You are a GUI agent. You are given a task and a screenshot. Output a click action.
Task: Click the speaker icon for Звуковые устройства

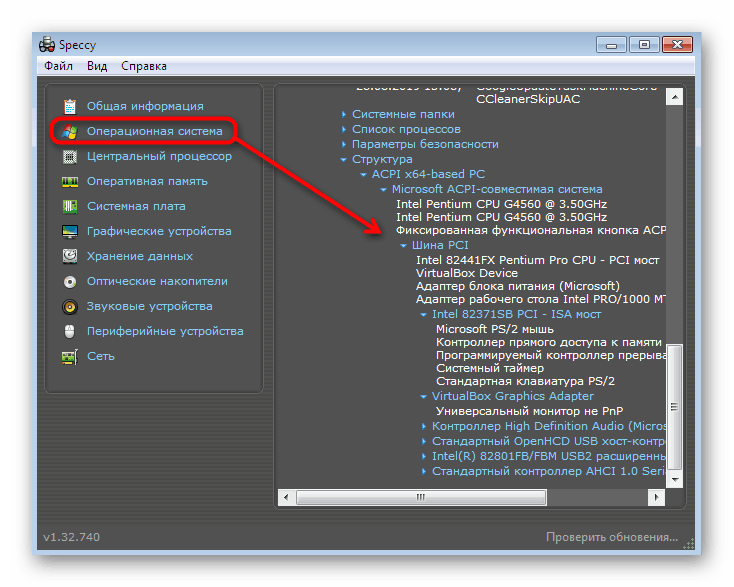(70, 307)
